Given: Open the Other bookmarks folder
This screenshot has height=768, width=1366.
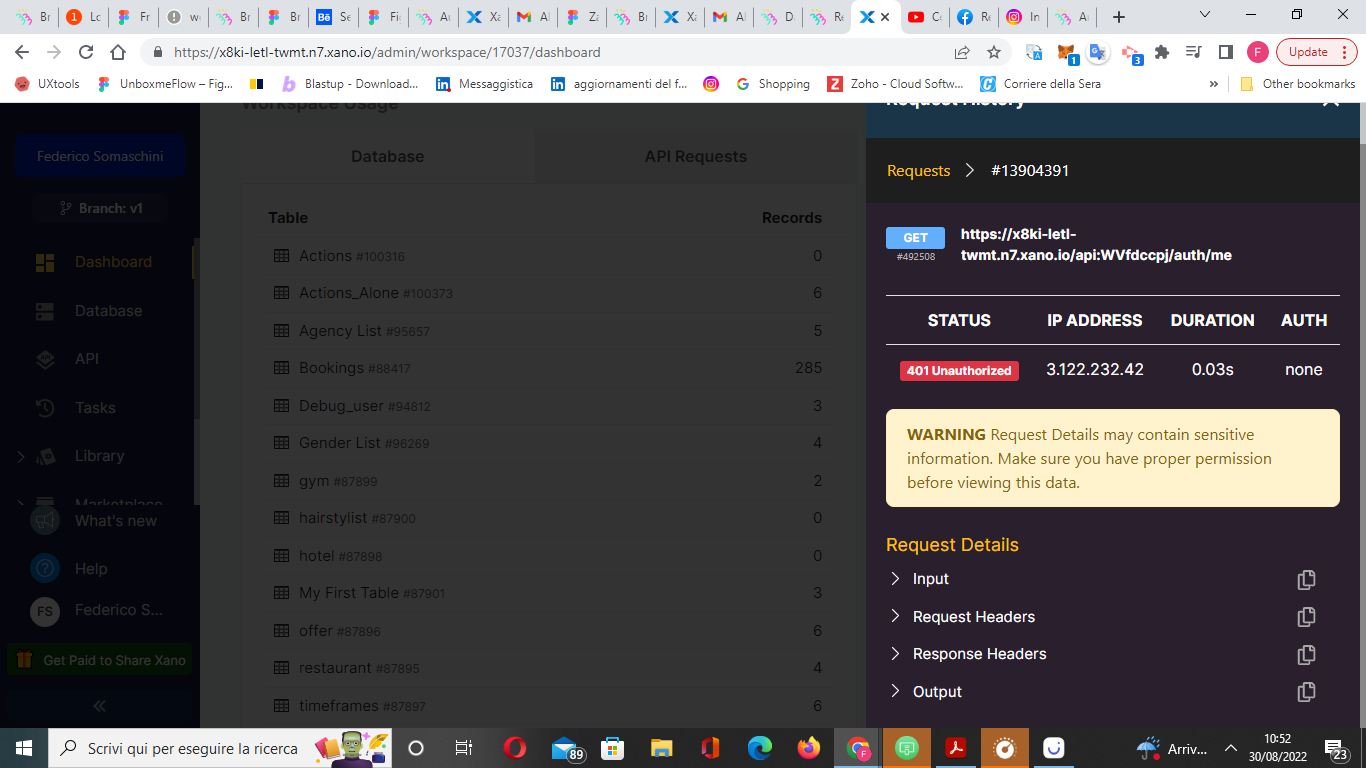Looking at the screenshot, I should [1298, 84].
